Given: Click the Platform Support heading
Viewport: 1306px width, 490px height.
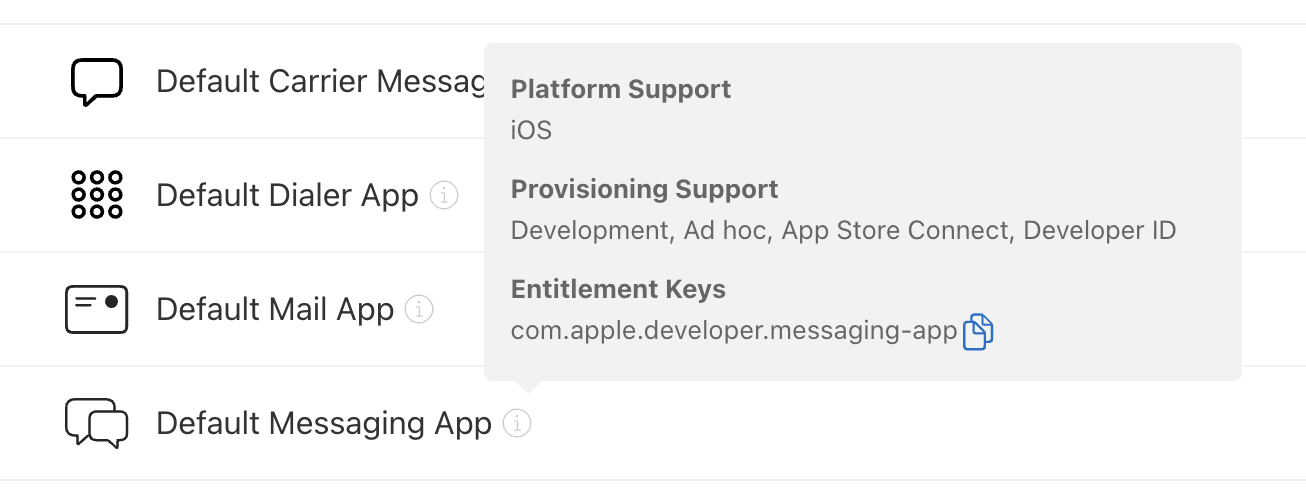Looking at the screenshot, I should pyautogui.click(x=621, y=89).
